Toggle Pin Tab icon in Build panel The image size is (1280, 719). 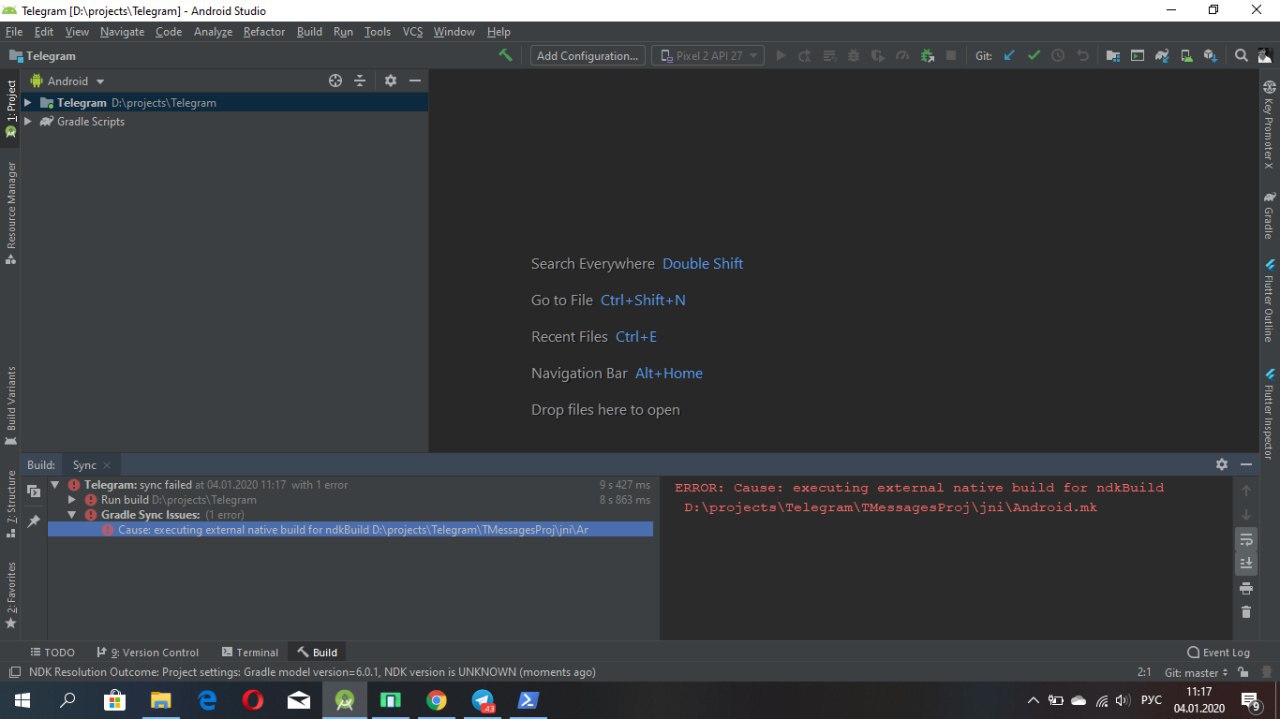[x=33, y=521]
